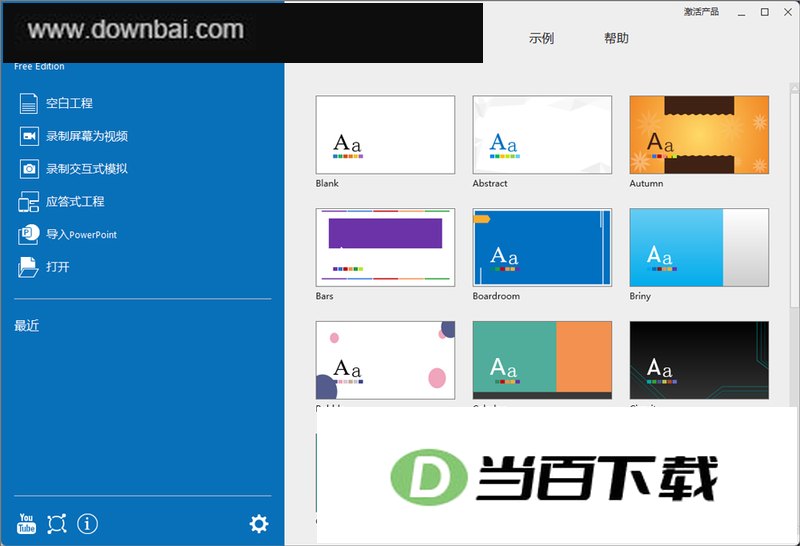
Task: Select the teal and orange theme thumbnail
Action: (x=542, y=360)
